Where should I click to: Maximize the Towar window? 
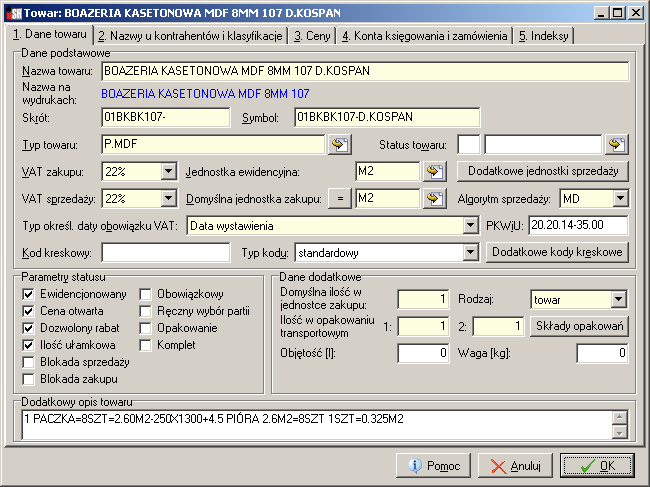pyautogui.click(x=617, y=13)
